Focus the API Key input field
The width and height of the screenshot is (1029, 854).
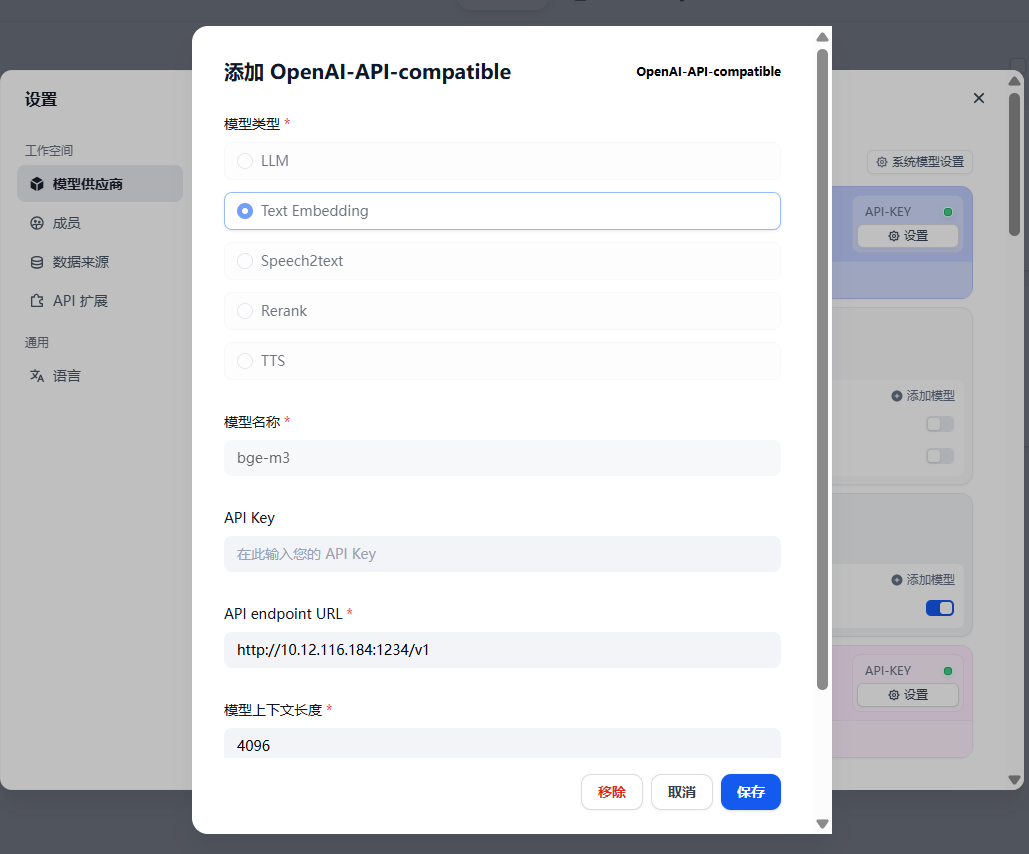coord(502,553)
